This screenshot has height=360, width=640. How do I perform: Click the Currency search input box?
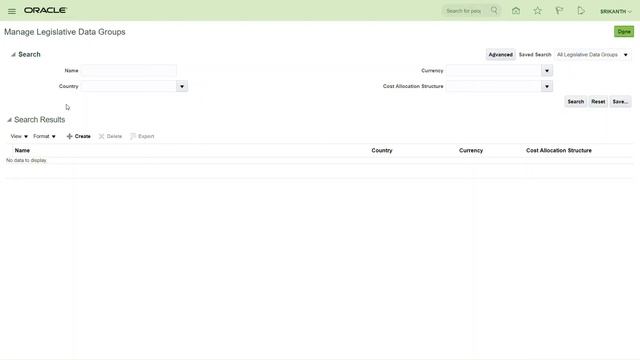click(x=494, y=71)
